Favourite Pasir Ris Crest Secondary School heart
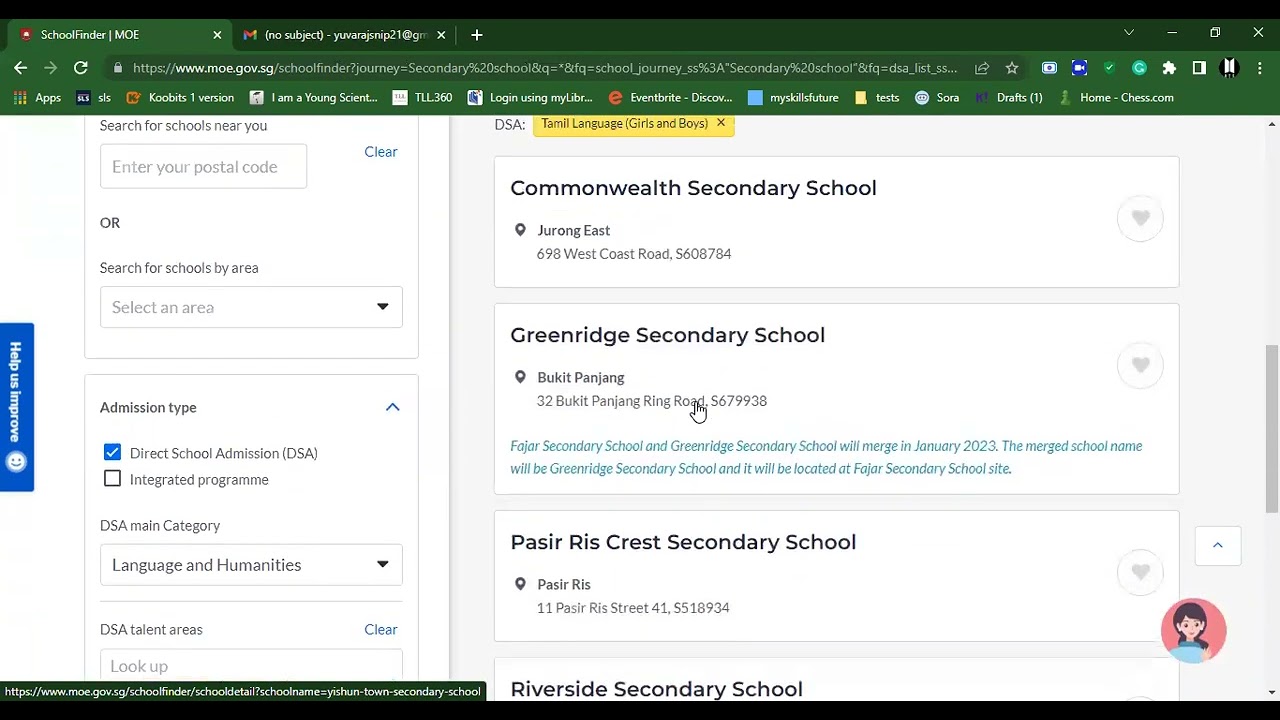Image resolution: width=1280 pixels, height=720 pixels. (1141, 572)
